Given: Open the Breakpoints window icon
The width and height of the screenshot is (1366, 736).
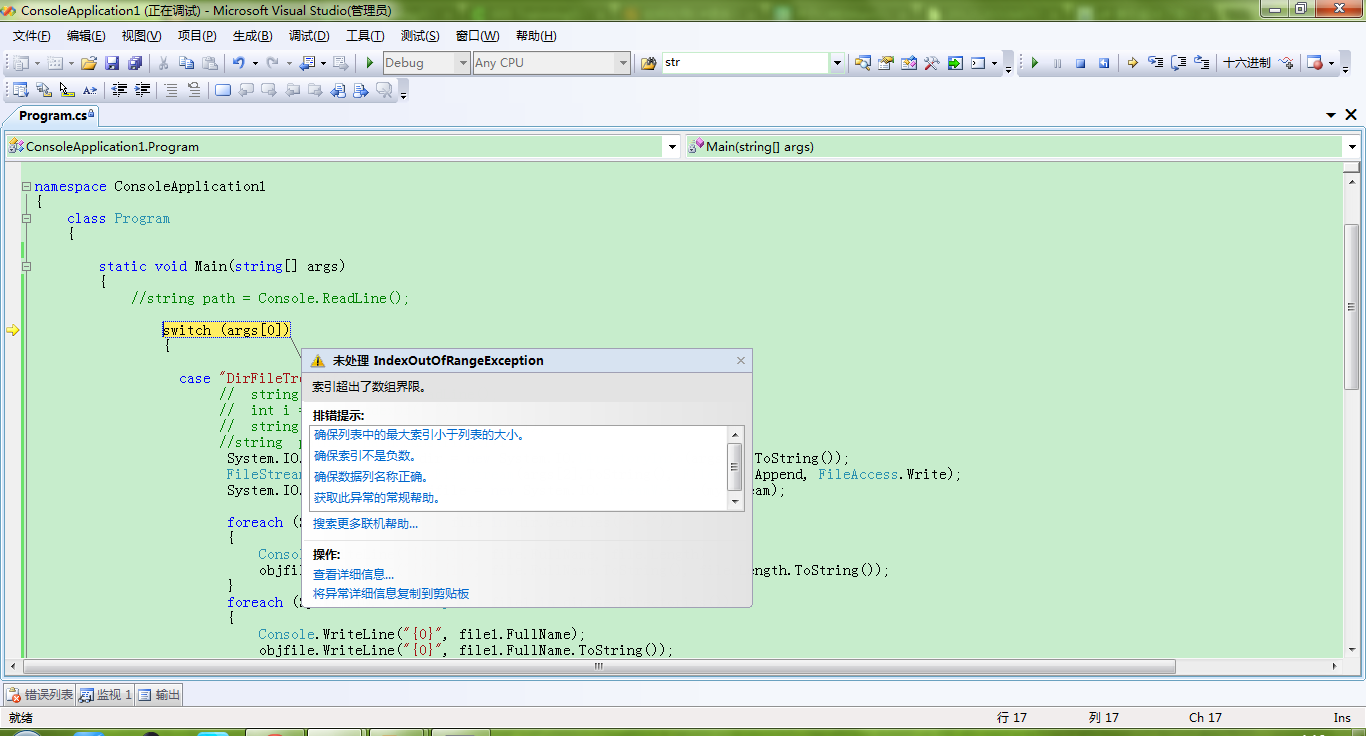Looking at the screenshot, I should point(1315,63).
